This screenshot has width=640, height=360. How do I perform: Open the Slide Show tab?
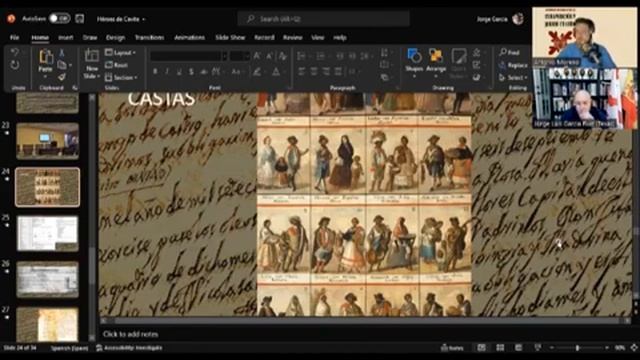[x=230, y=38]
